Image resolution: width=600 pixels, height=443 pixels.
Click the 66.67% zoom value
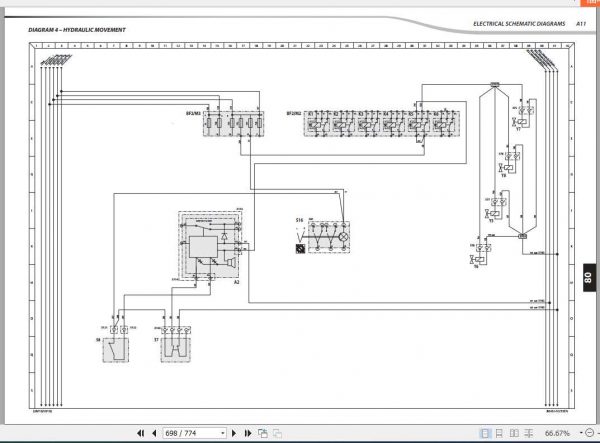(557, 433)
